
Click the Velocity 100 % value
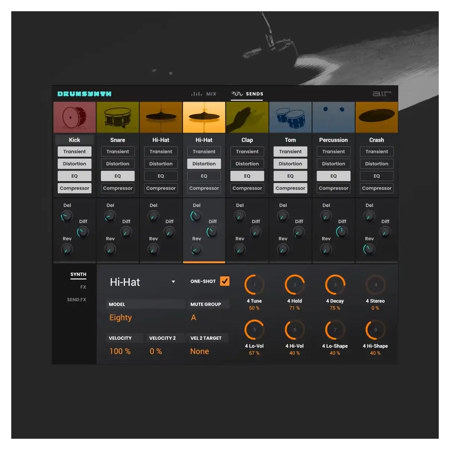(120, 351)
